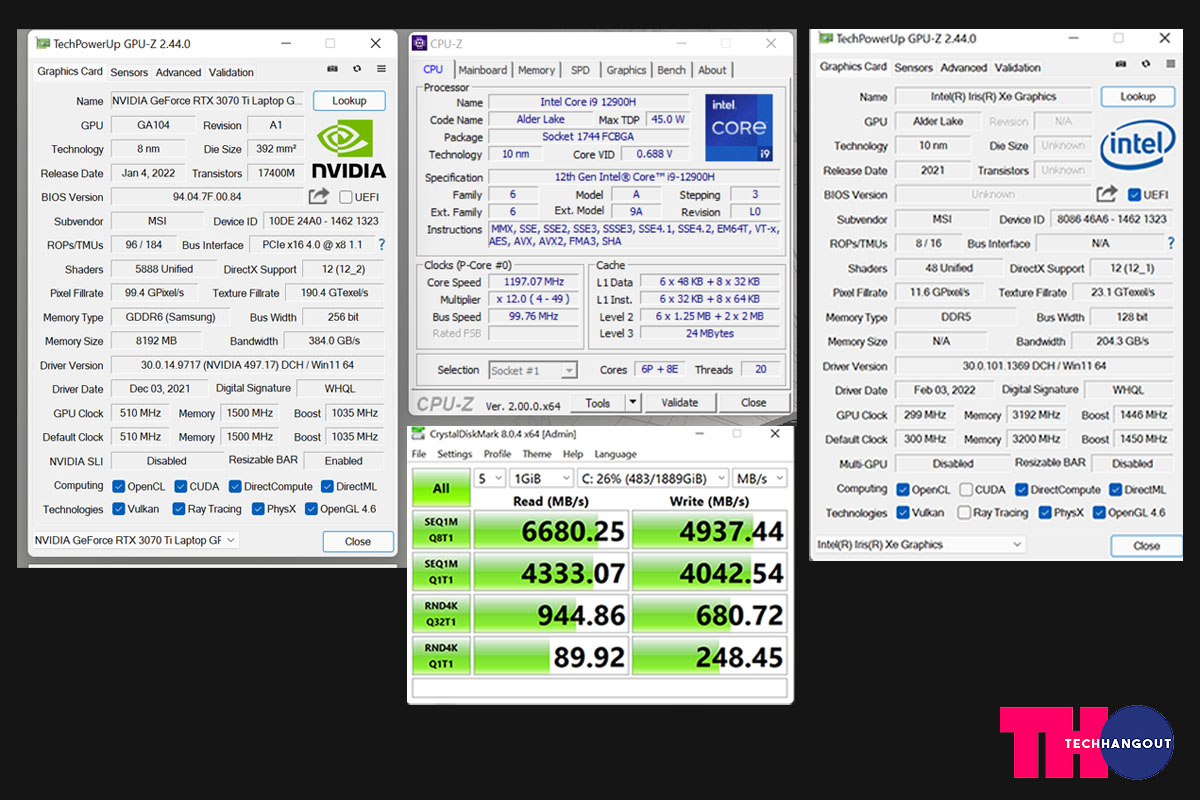
Task: Toggle CUDA checkbox in Intel GPU-Z
Action: pos(966,489)
